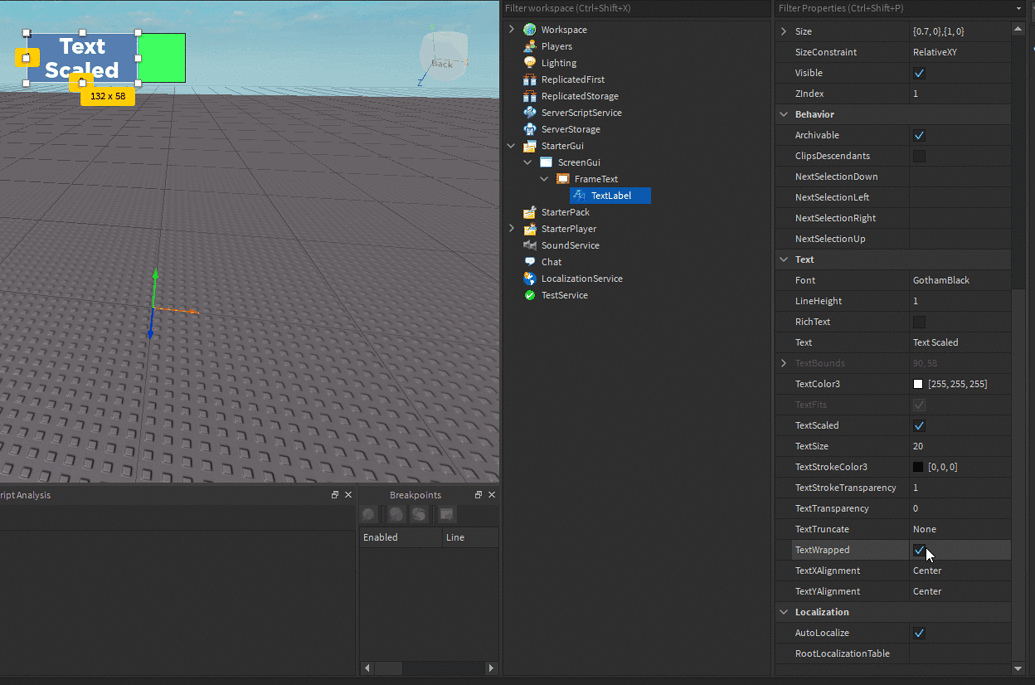This screenshot has height=685, width=1035.
Task: Enable the RichText checkbox
Action: point(919,322)
